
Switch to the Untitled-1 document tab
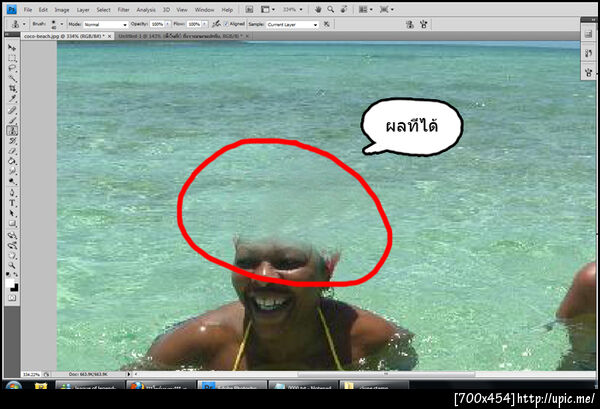pyautogui.click(x=181, y=36)
